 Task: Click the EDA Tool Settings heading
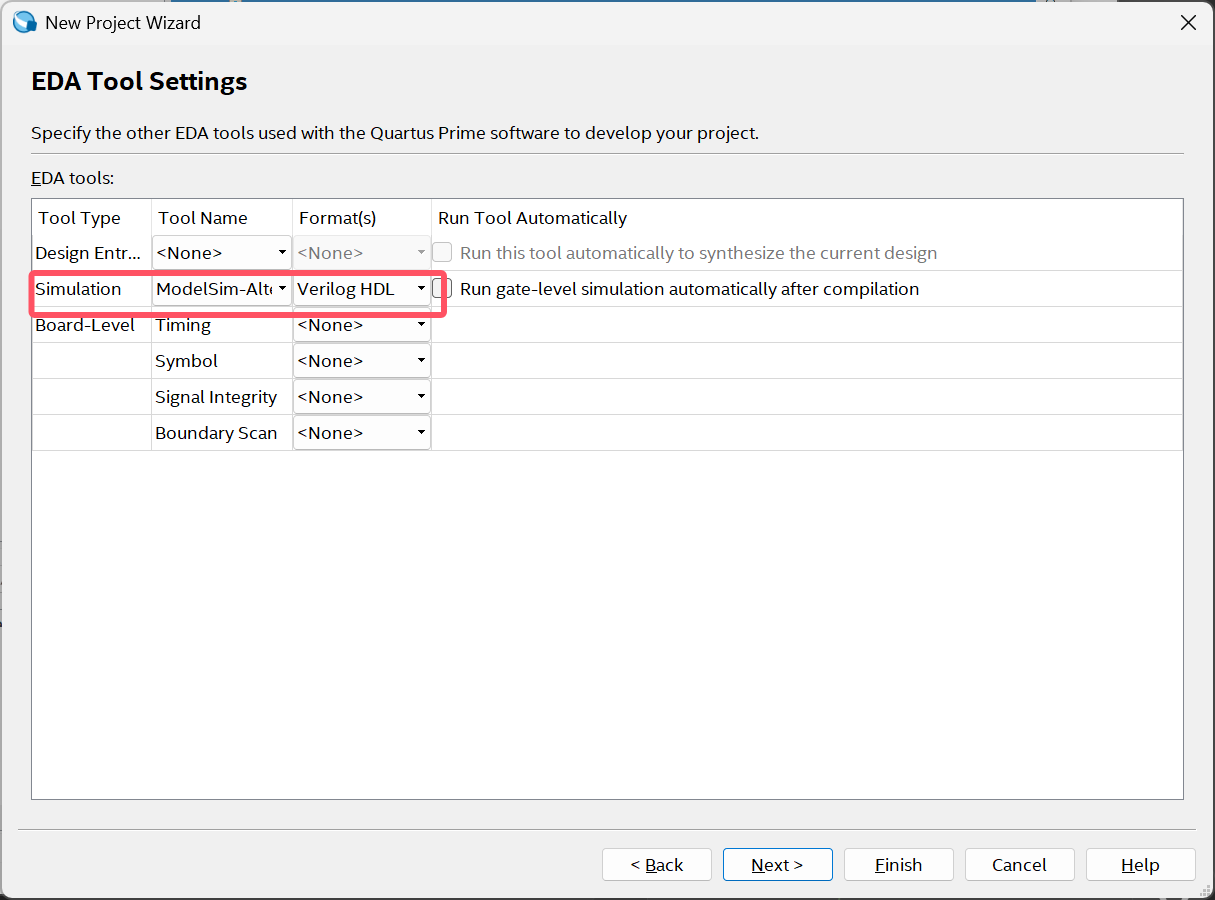[x=139, y=82]
